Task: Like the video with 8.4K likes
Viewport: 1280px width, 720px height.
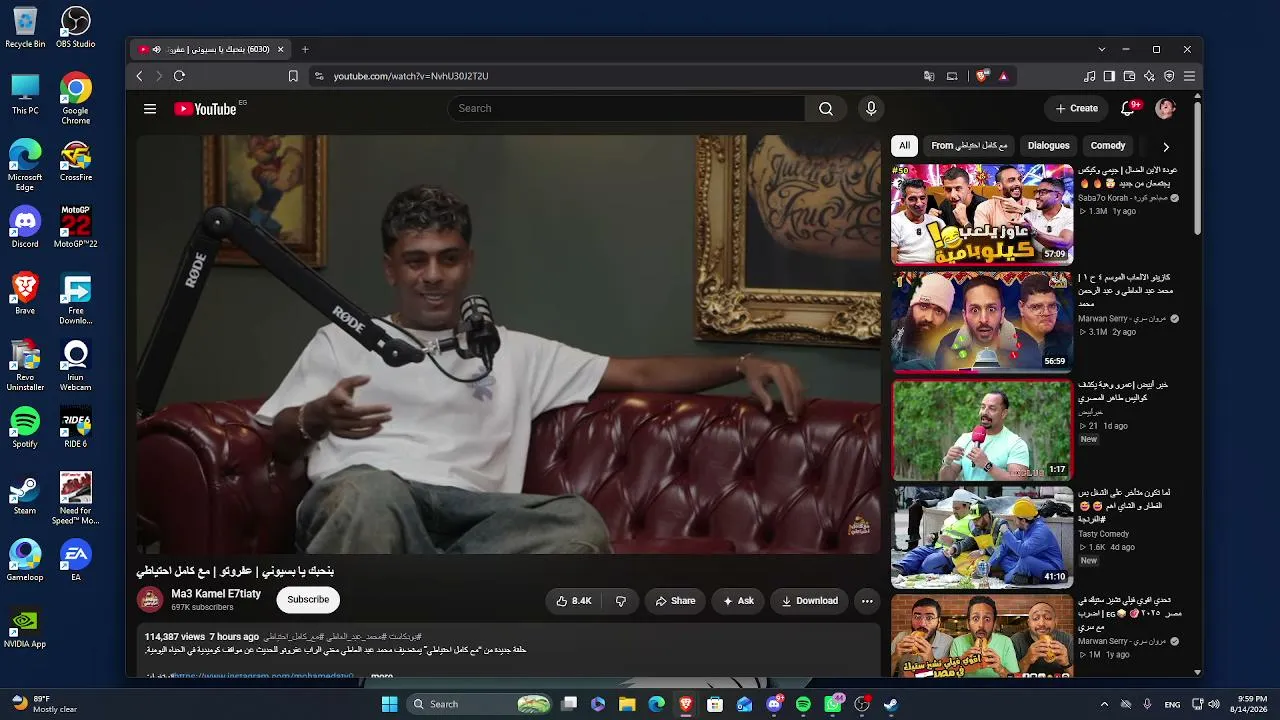Action: tap(574, 601)
